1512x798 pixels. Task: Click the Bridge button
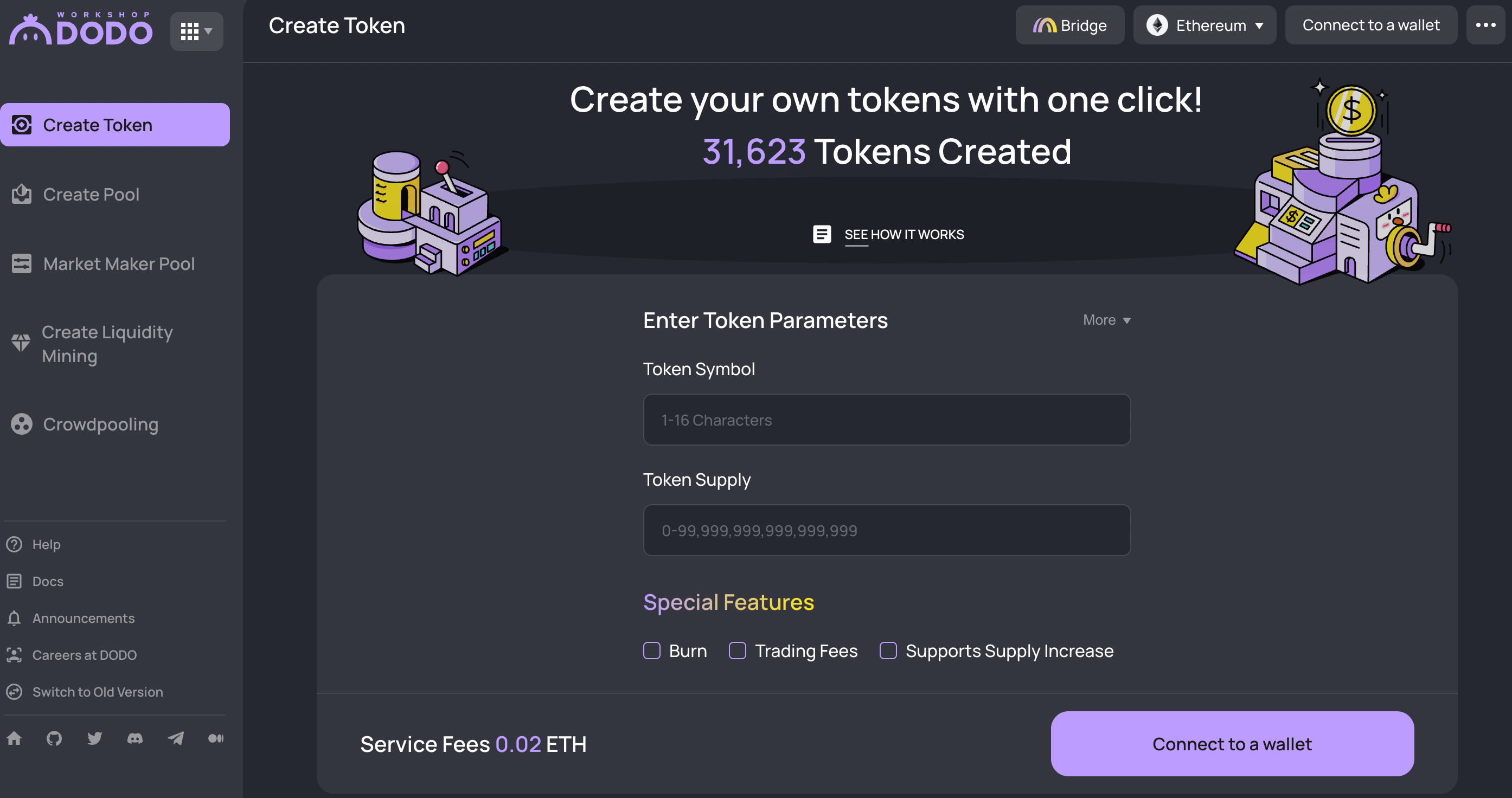pos(1069,25)
